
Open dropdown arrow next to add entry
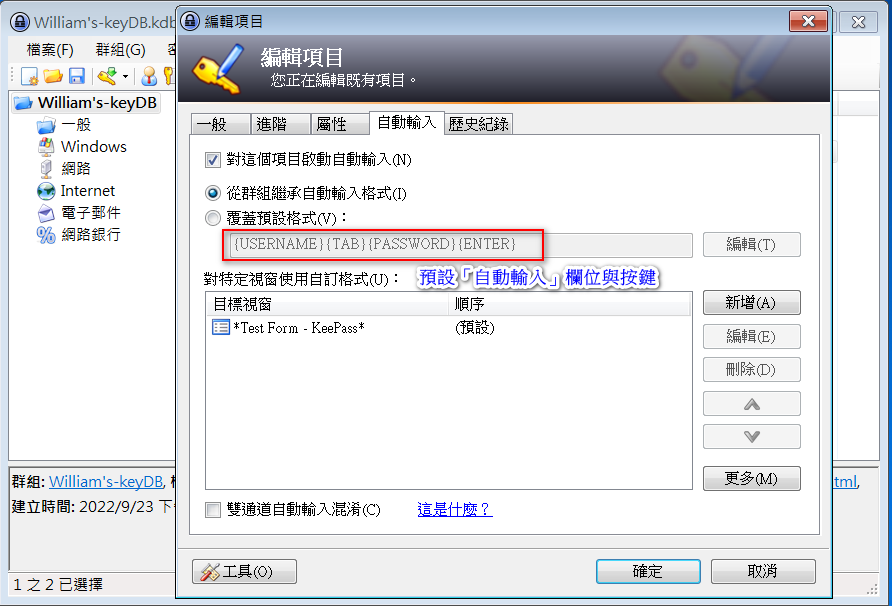tap(125, 76)
